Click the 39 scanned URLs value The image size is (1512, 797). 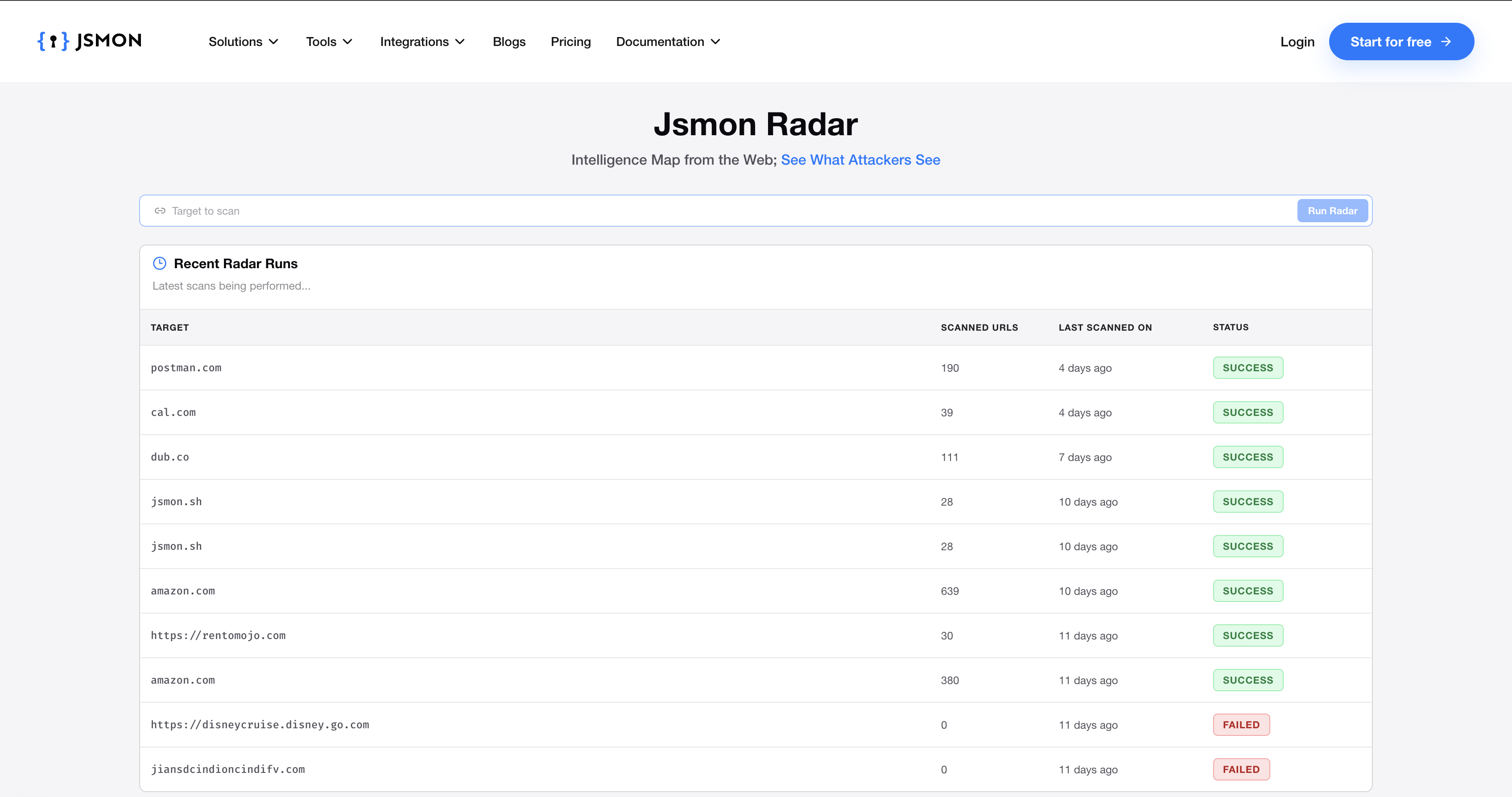(x=947, y=412)
